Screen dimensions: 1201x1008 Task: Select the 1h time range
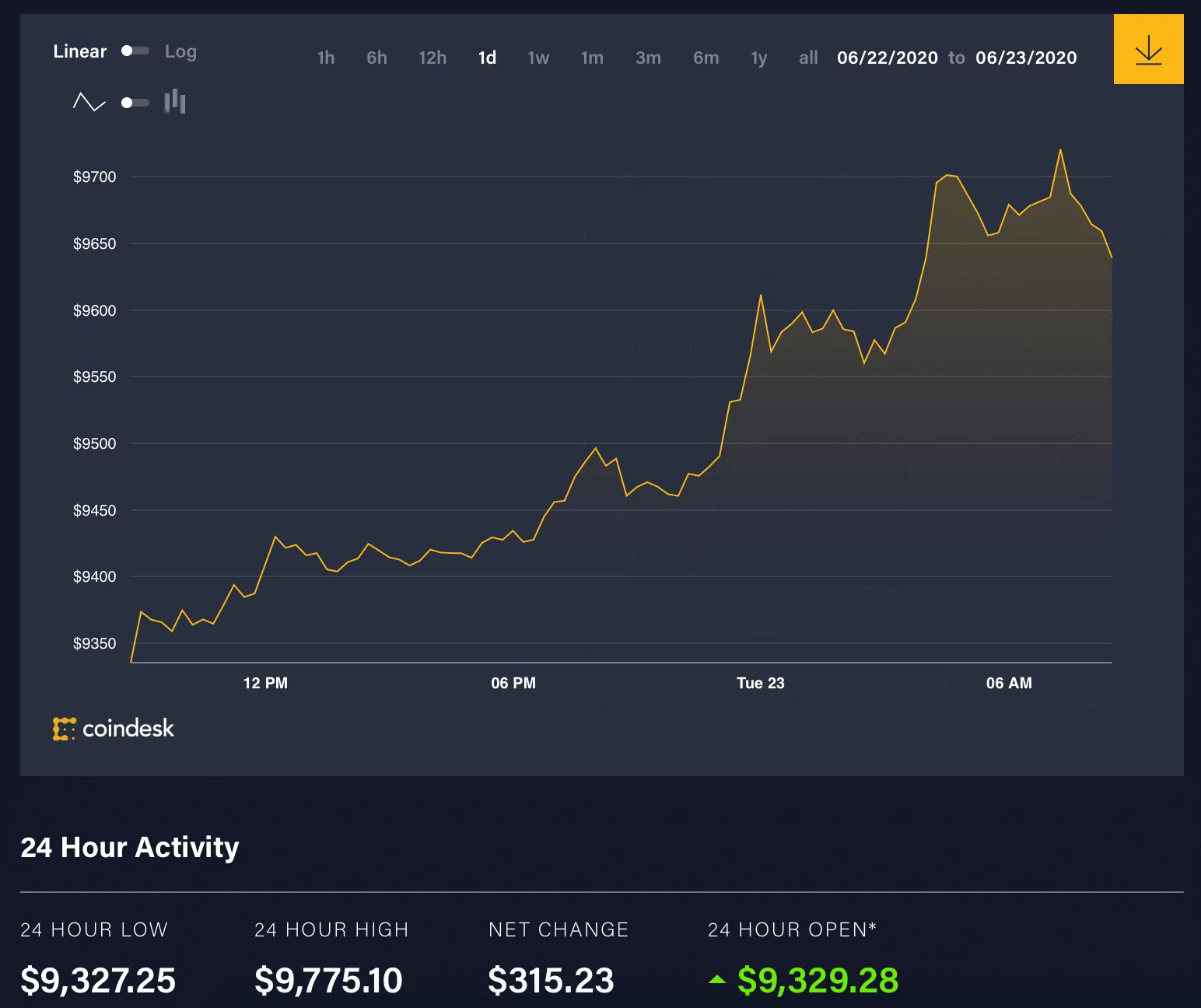pyautogui.click(x=326, y=58)
